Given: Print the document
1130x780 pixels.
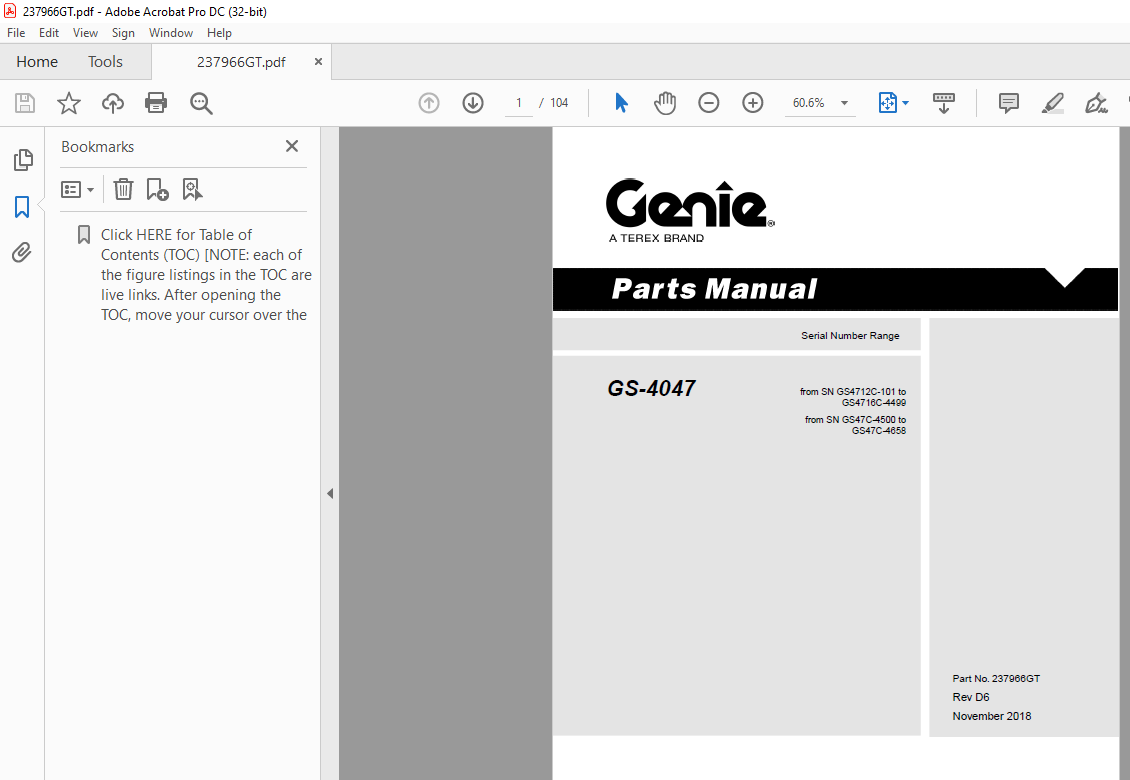Looking at the screenshot, I should (x=156, y=103).
